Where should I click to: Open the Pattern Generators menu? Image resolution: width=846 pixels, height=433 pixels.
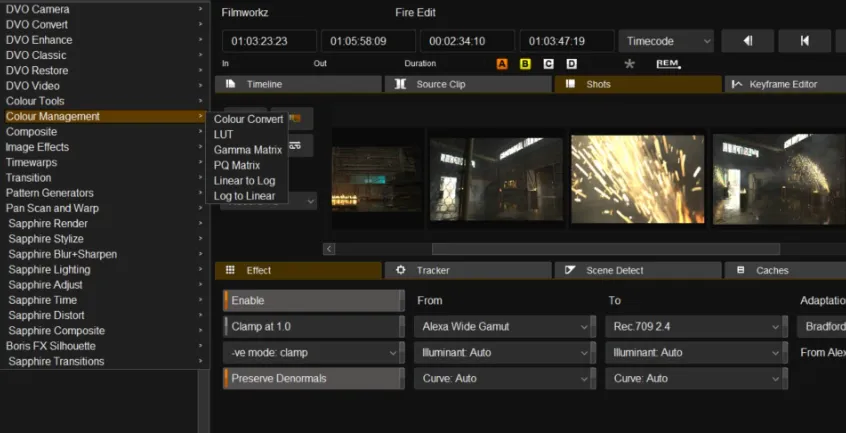[x=104, y=193]
